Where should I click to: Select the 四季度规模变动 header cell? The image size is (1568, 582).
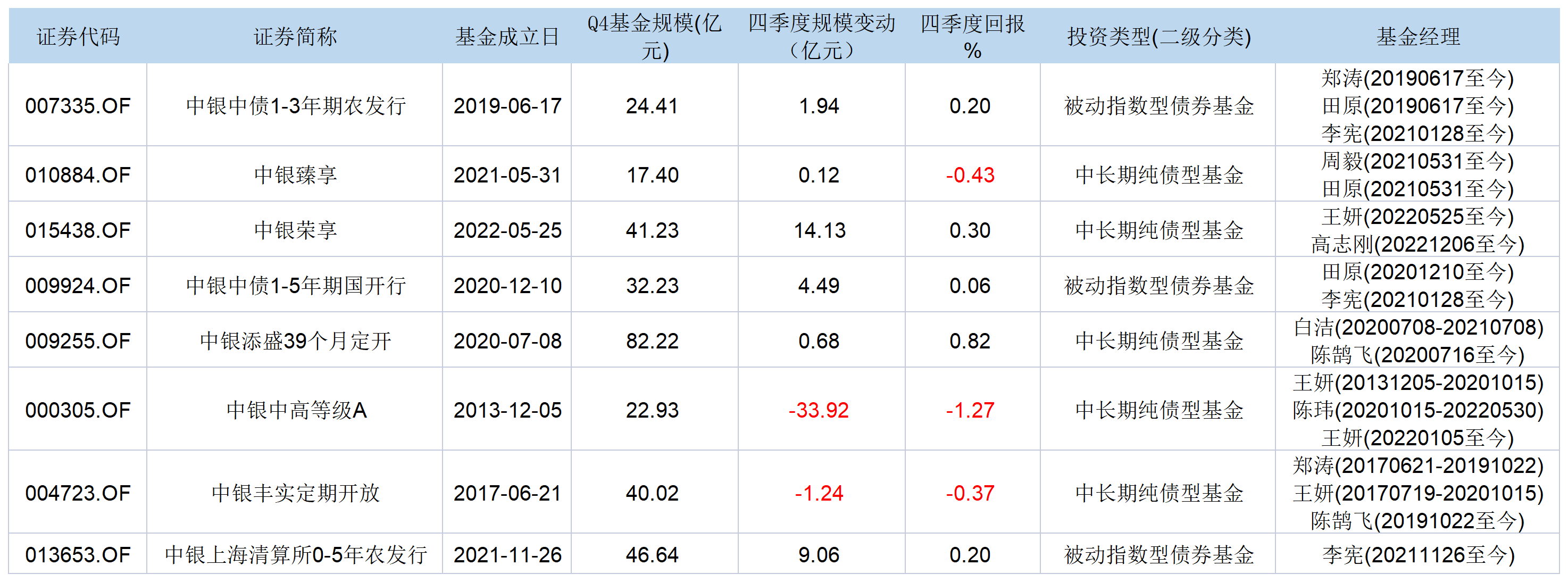pyautogui.click(x=821, y=37)
